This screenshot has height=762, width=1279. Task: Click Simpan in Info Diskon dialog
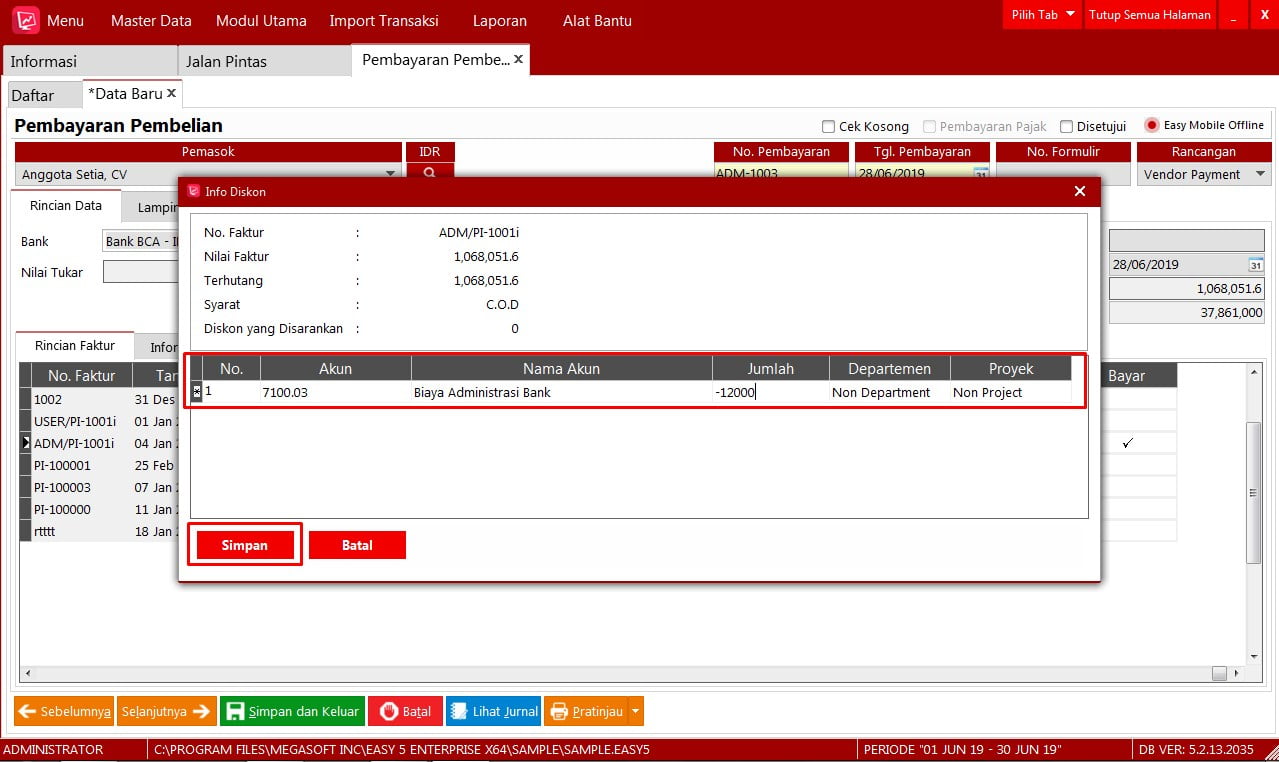coord(245,545)
